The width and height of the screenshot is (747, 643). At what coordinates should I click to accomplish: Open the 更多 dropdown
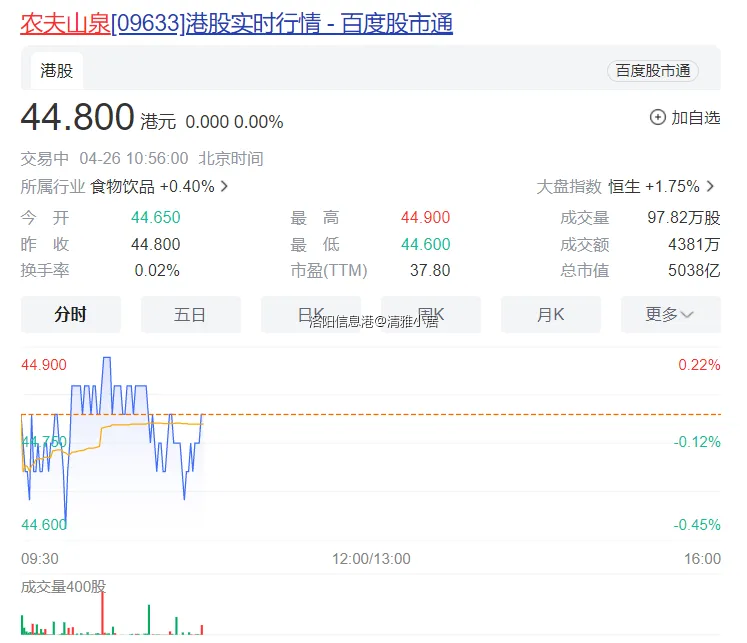coord(671,314)
